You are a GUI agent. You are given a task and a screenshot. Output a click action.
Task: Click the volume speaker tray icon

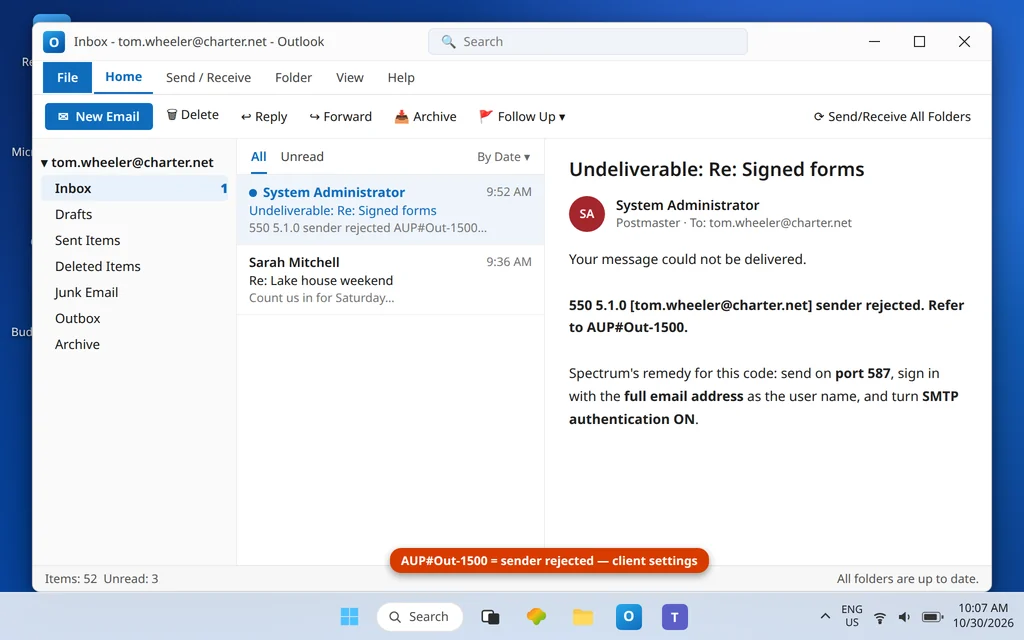pos(904,616)
